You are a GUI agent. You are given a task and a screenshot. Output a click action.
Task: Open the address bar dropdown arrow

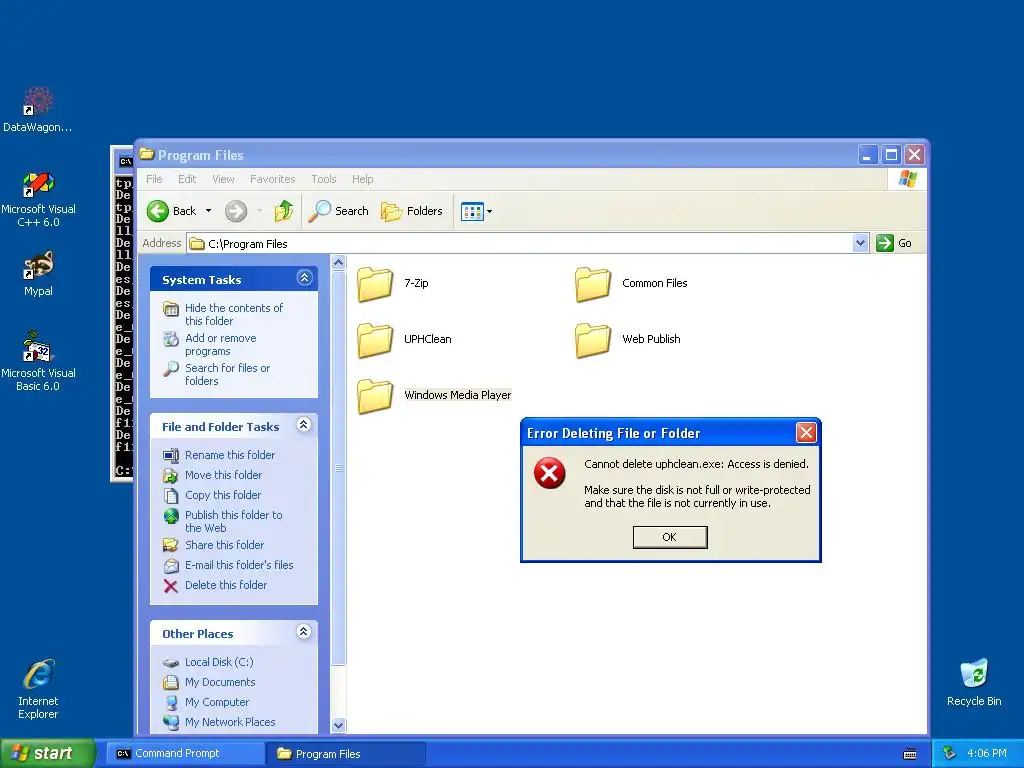tap(860, 243)
